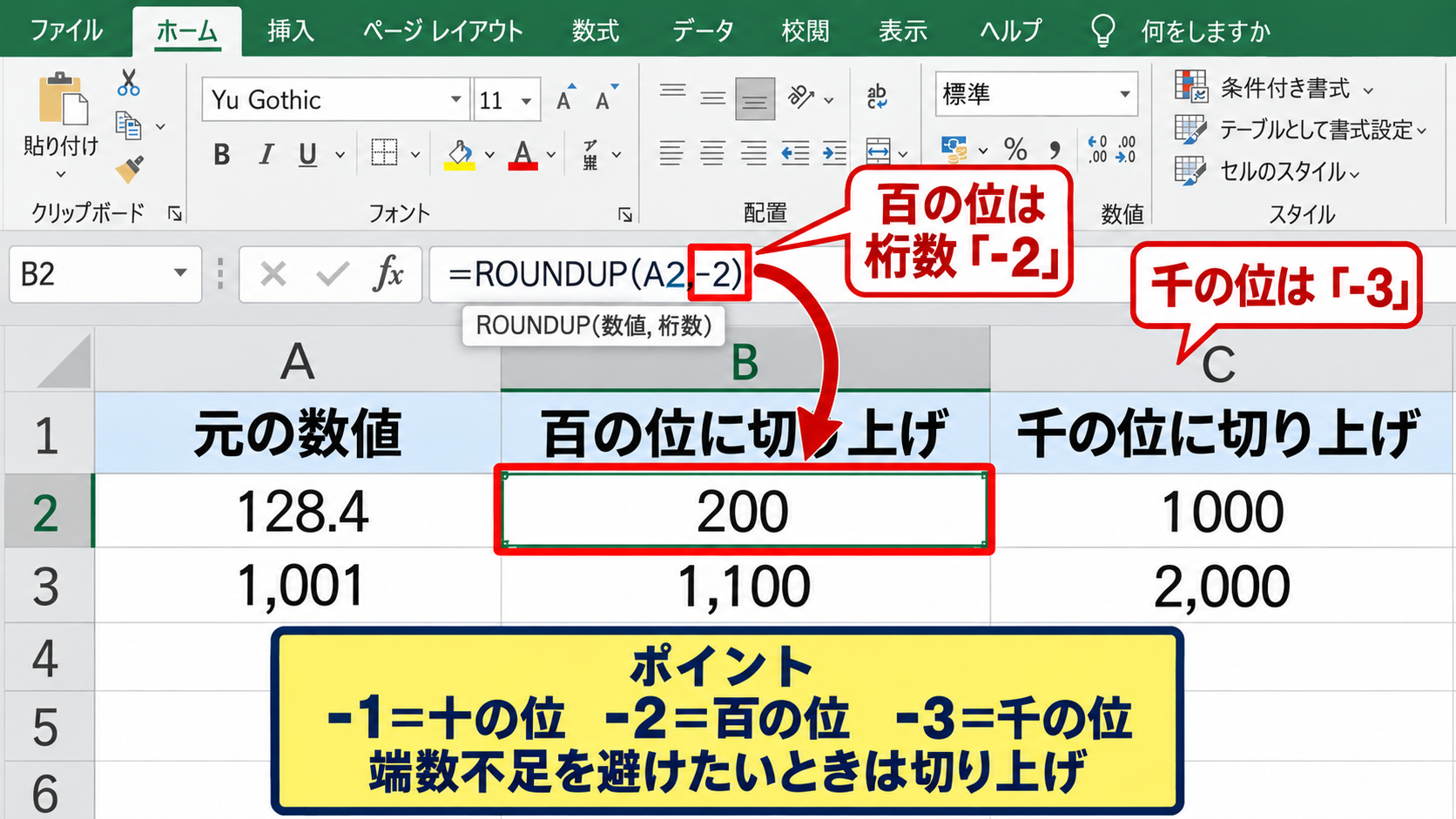
Task: Open the font size dropdown
Action: (527, 101)
